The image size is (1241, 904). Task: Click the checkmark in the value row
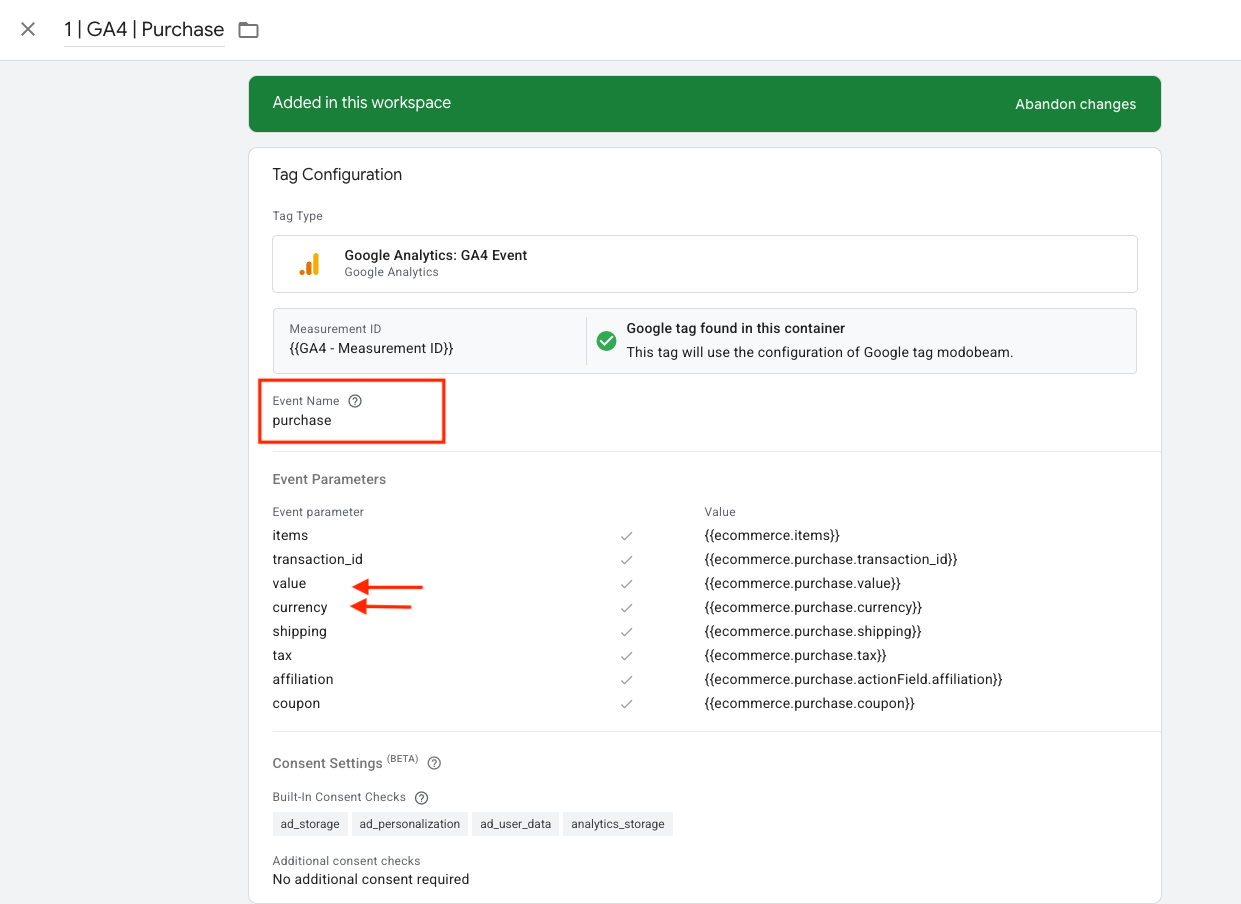pyautogui.click(x=627, y=584)
